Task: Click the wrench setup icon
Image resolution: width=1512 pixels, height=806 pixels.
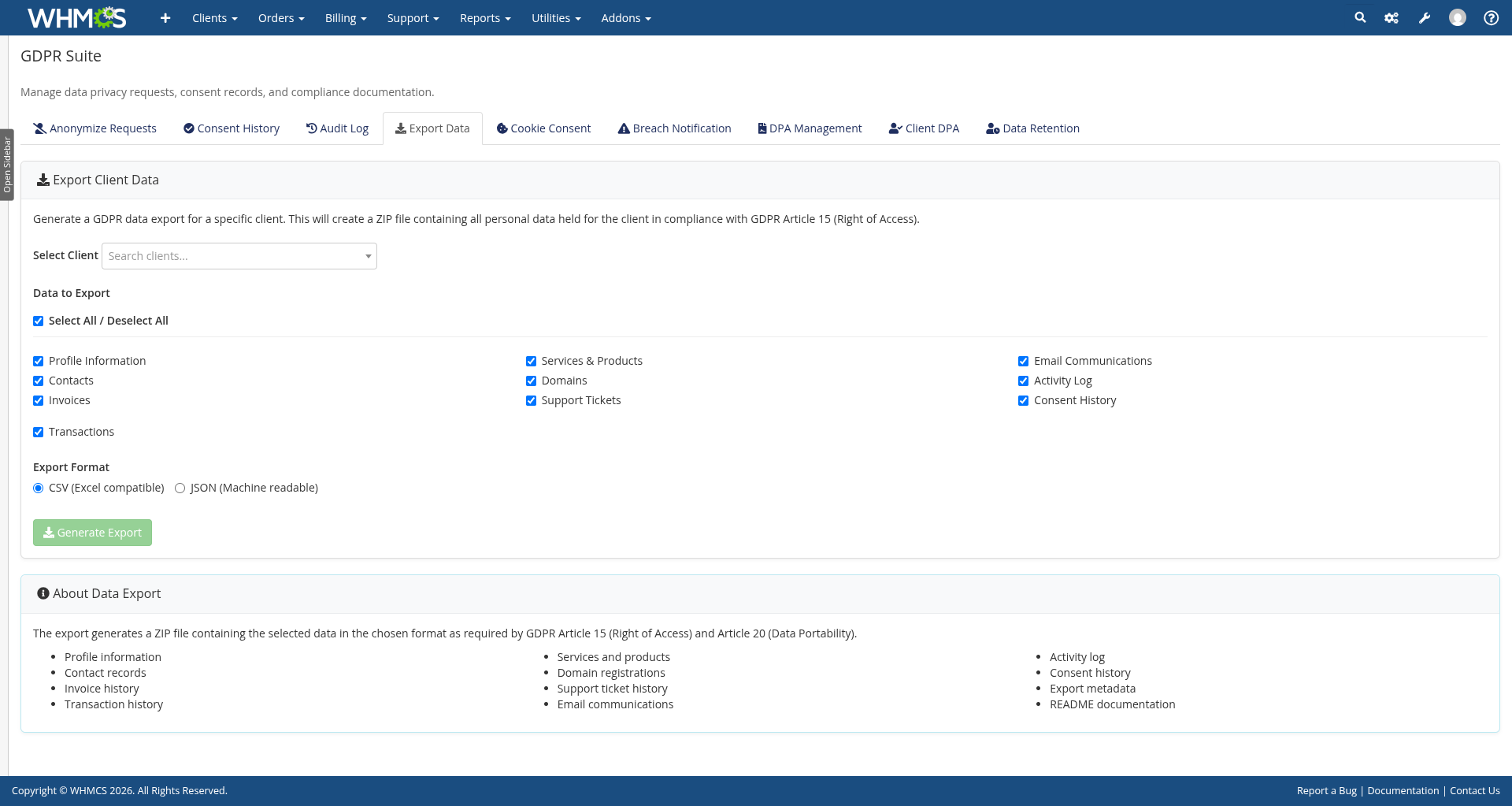Action: coord(1425,17)
